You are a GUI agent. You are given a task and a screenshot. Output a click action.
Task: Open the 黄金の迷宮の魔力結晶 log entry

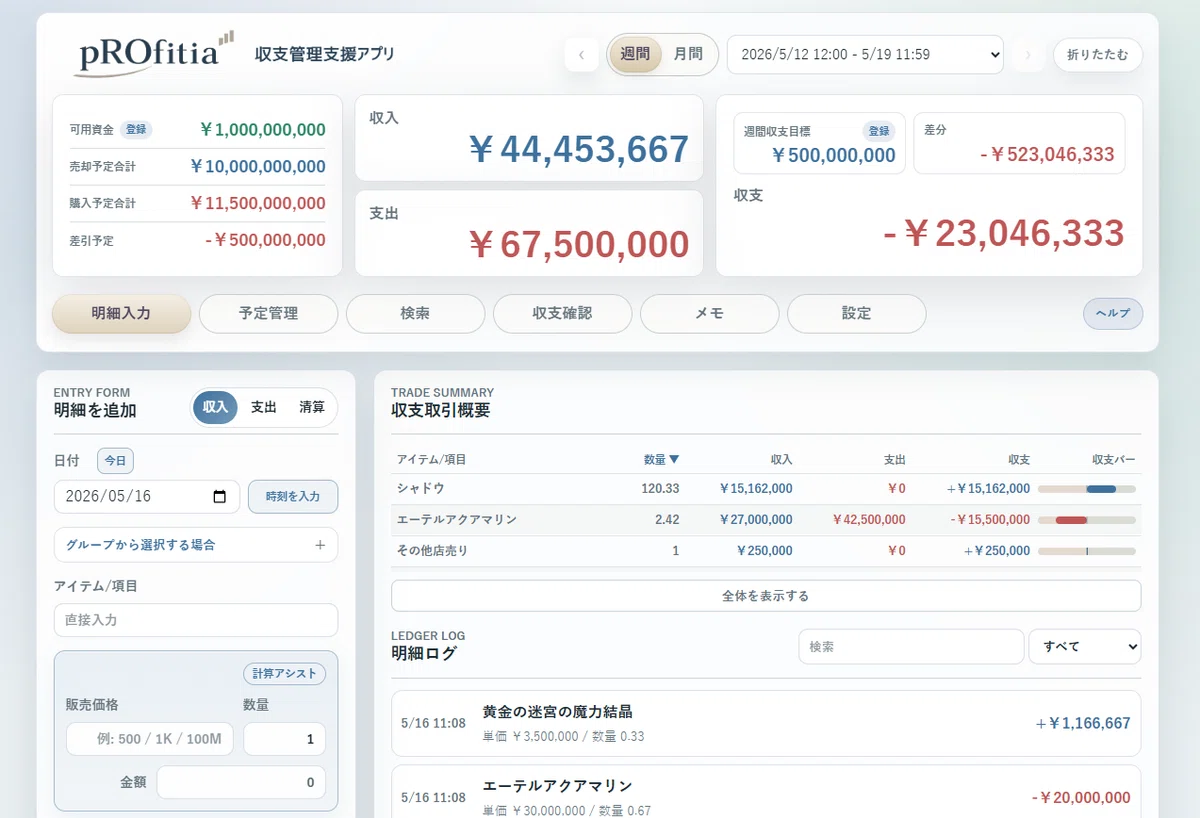click(766, 723)
